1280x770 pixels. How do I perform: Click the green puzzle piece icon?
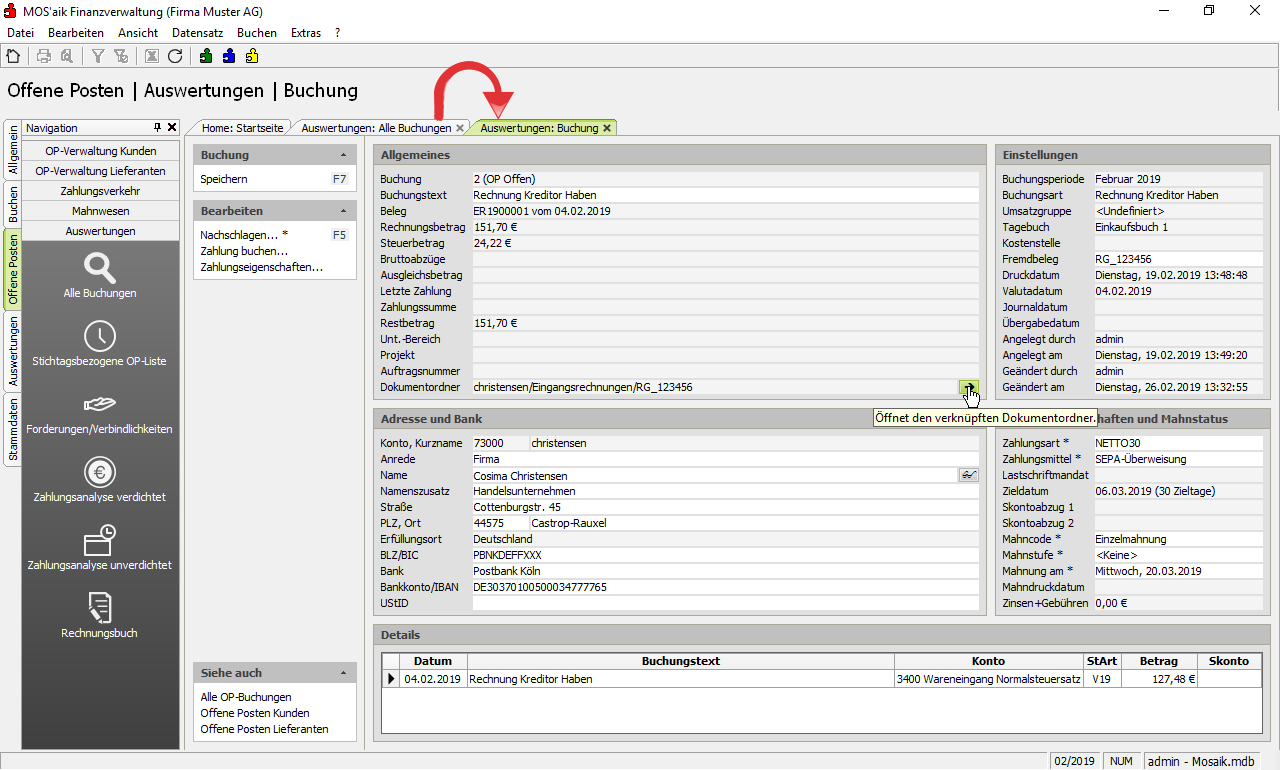[206, 57]
